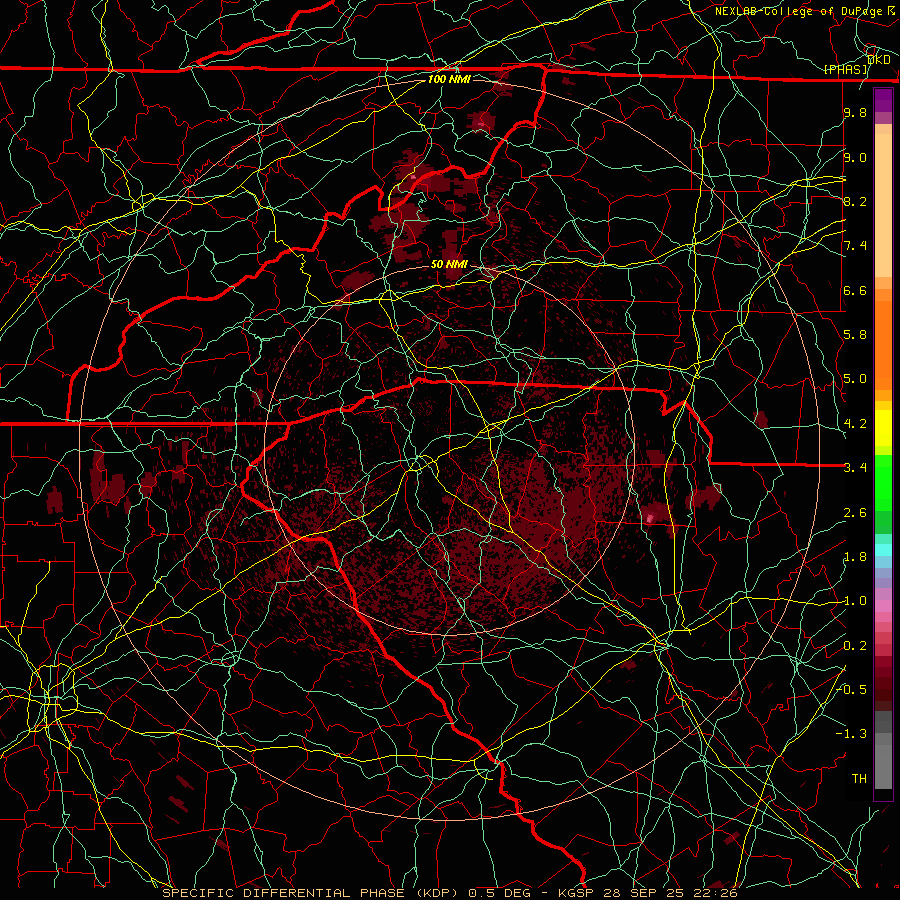This screenshot has width=900, height=900.
Task: Click the 3.4 scale label
Action: 855,468
